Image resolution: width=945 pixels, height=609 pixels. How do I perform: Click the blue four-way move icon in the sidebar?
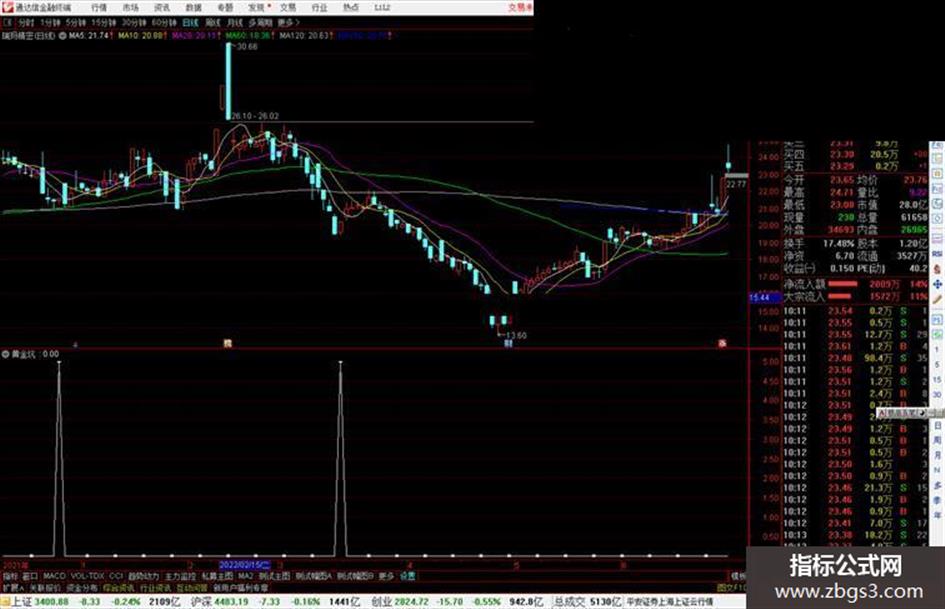[x=937, y=285]
